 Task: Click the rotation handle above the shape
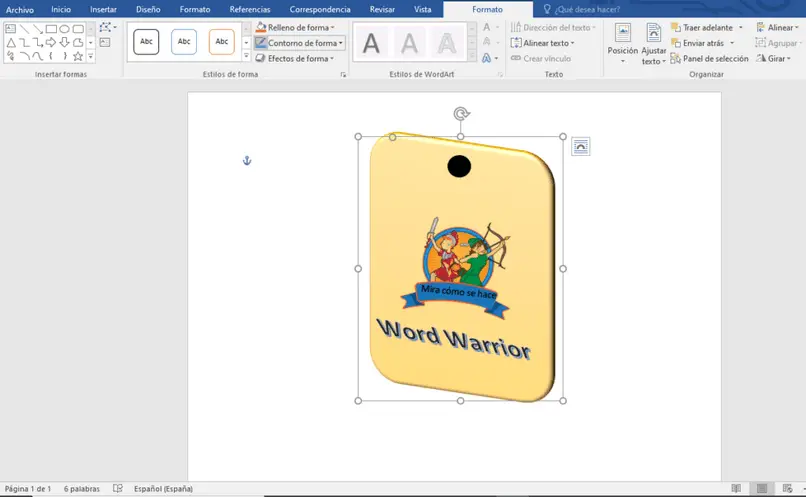coord(461,114)
